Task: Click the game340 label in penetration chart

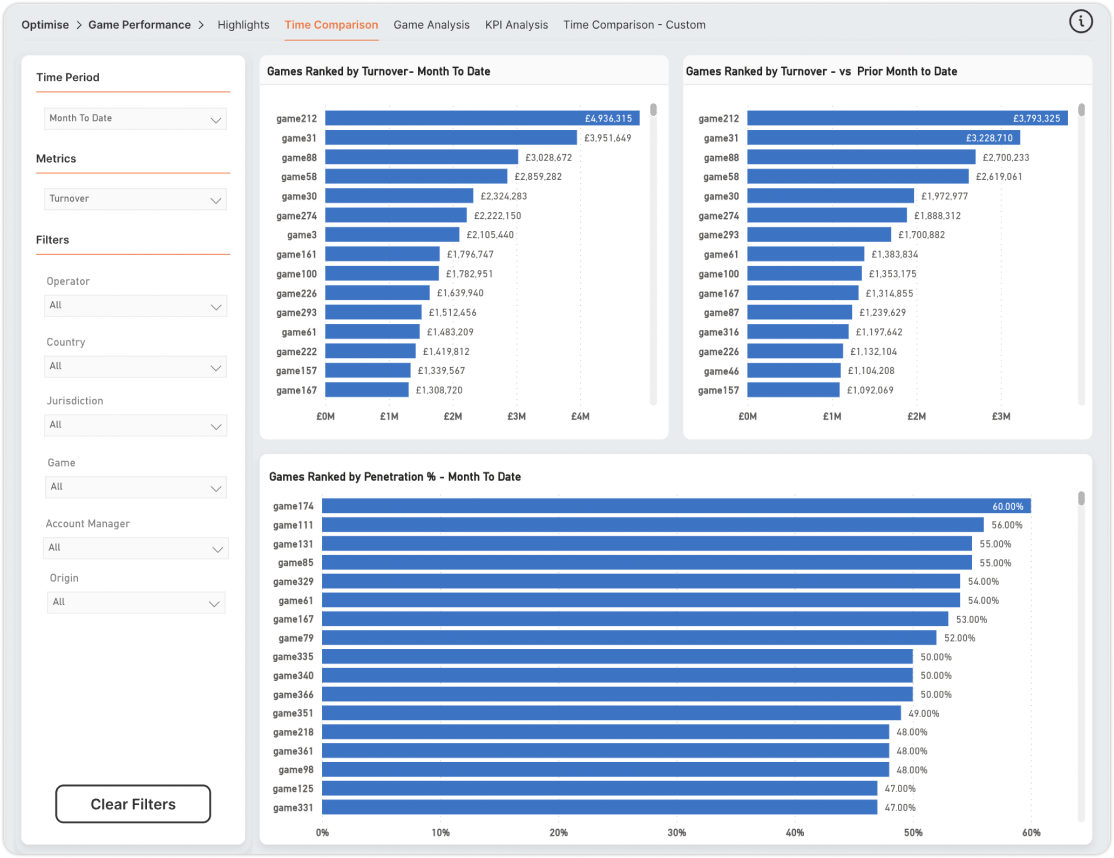Action: [x=293, y=675]
